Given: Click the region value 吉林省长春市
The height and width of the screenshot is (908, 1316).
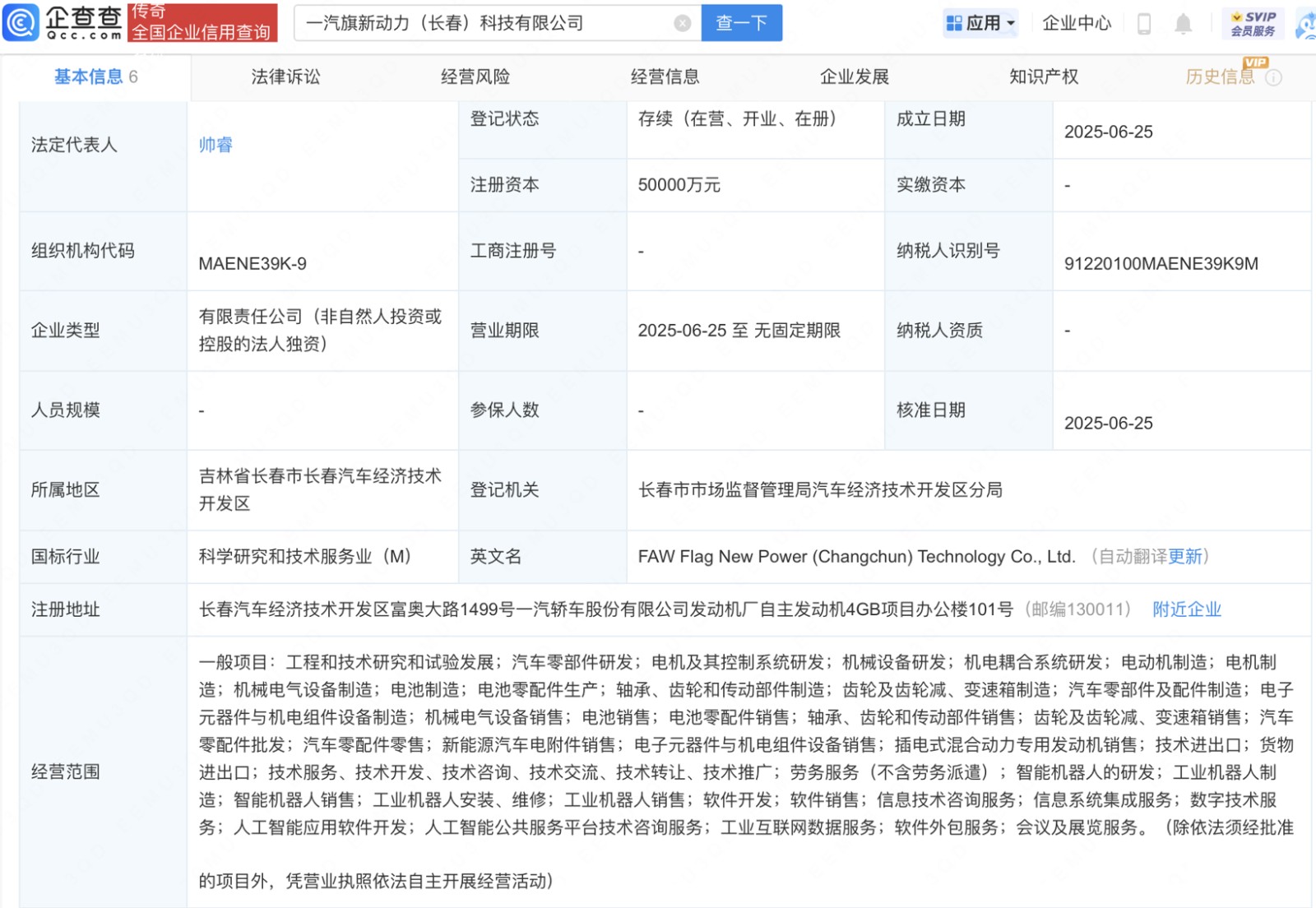Looking at the screenshot, I should point(321,489).
